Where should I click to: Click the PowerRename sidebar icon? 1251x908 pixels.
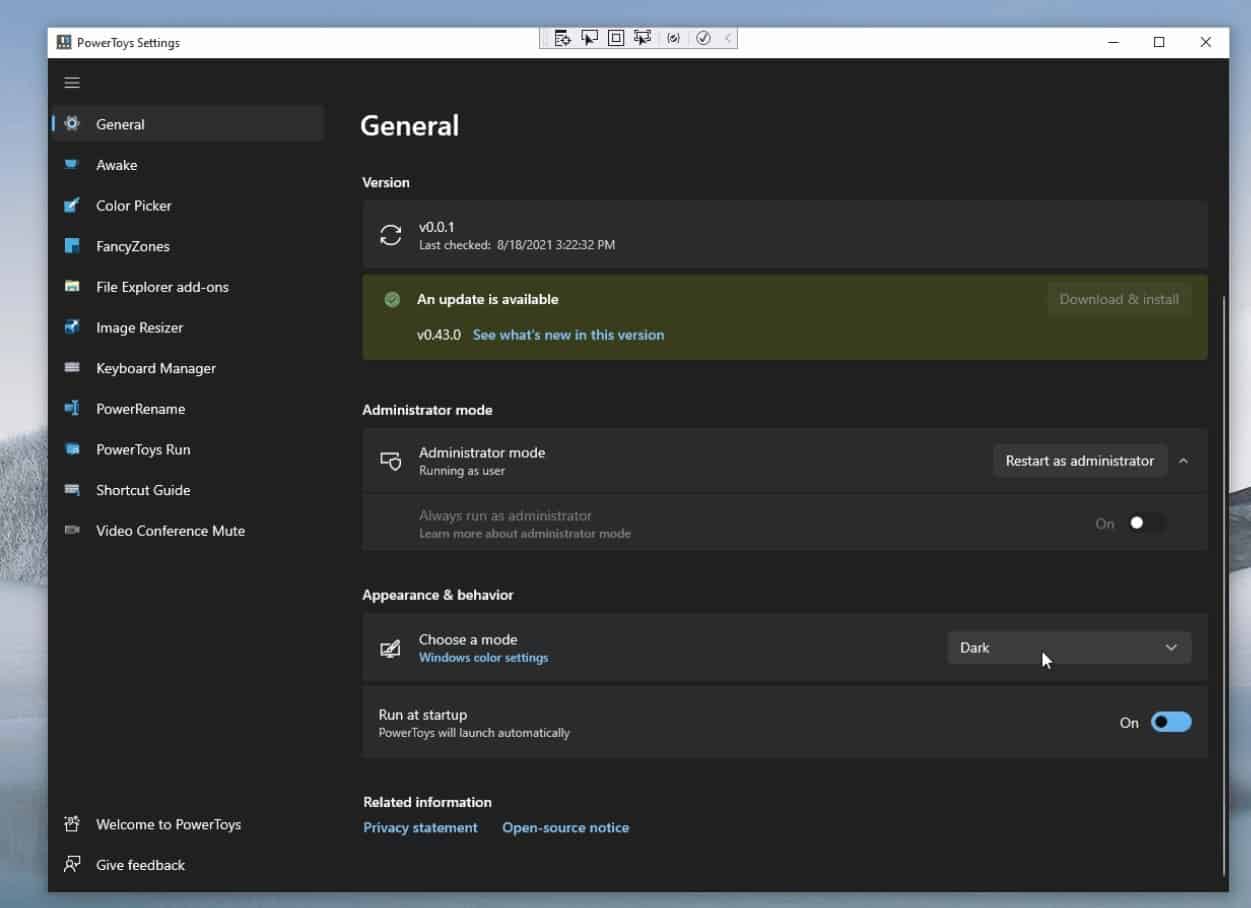click(72, 409)
